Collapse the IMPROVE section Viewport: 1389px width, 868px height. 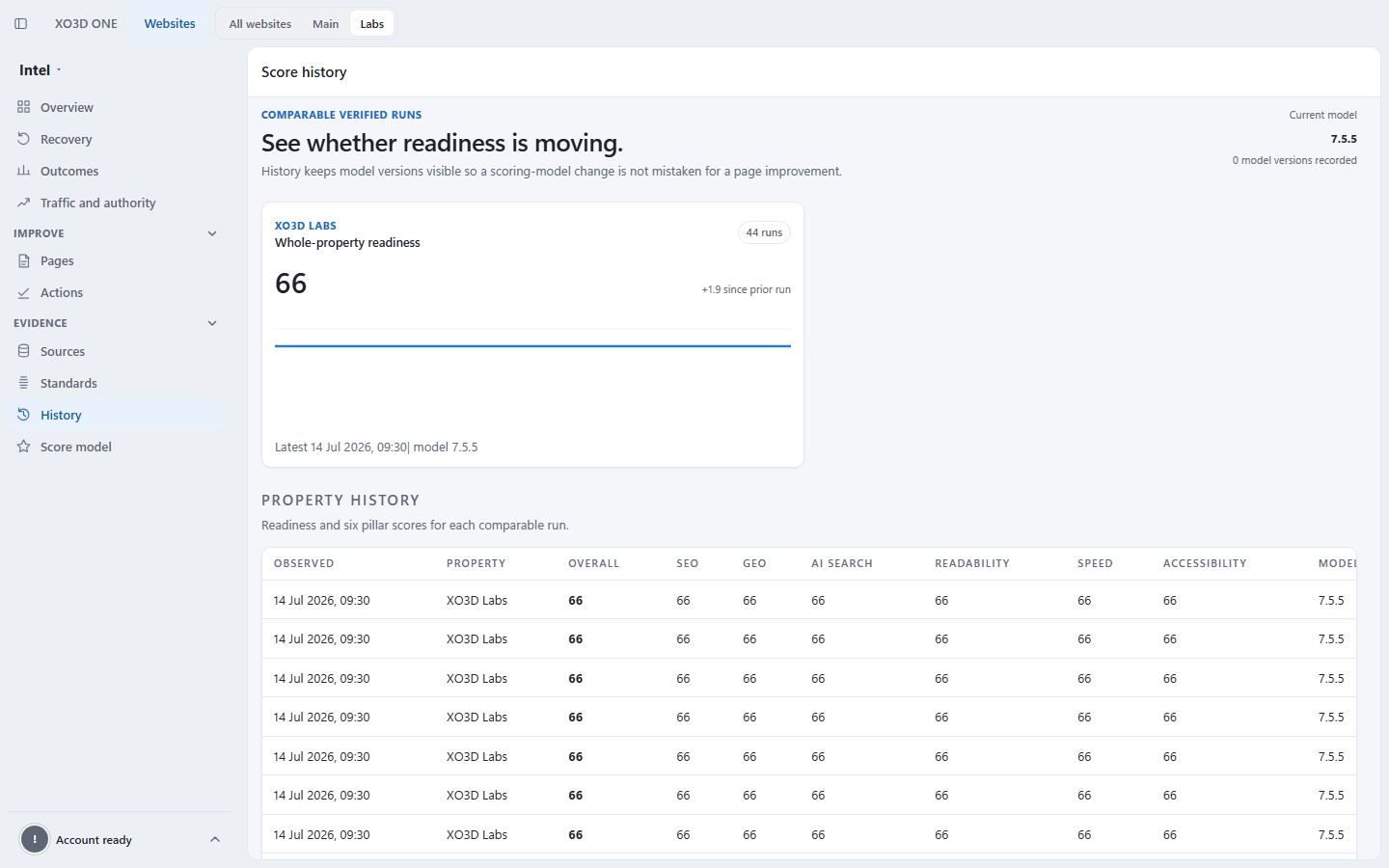coord(212,233)
